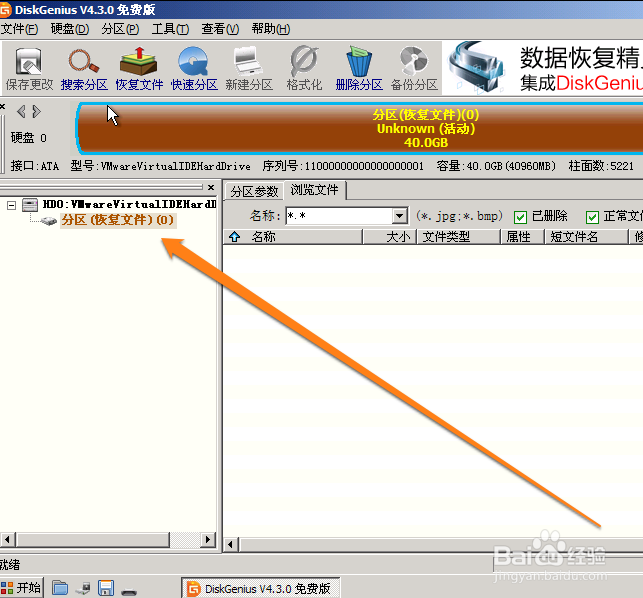Click the 就绪 status bar text

(10, 565)
